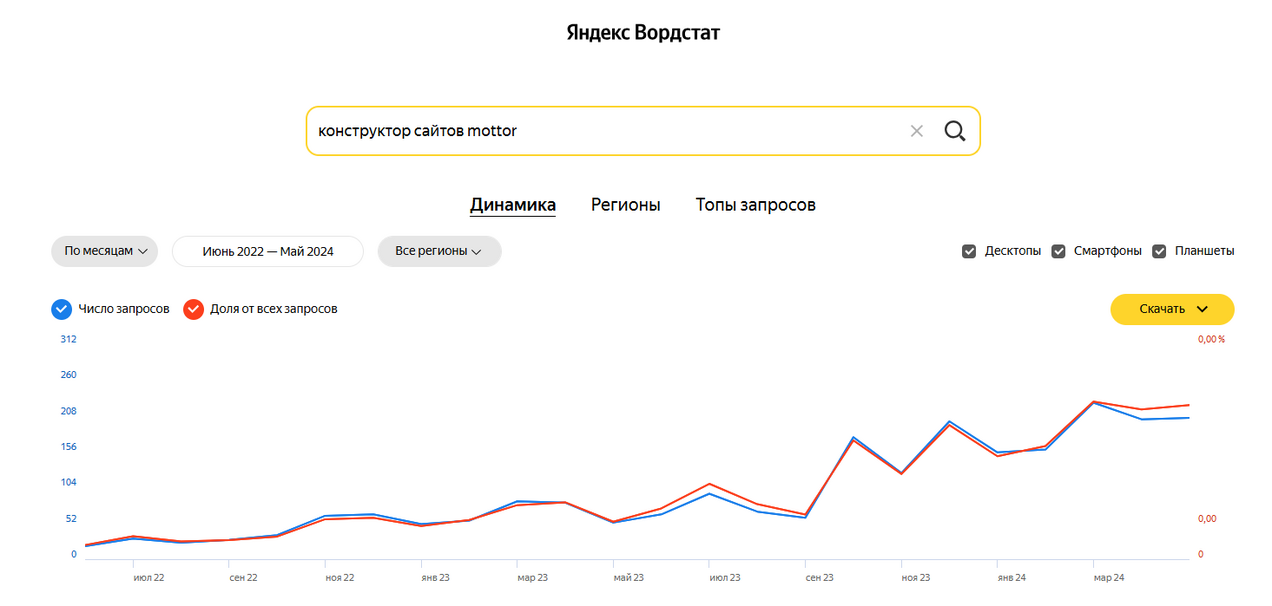Click the ноя 23 axis label
The image size is (1272, 606).
915,578
